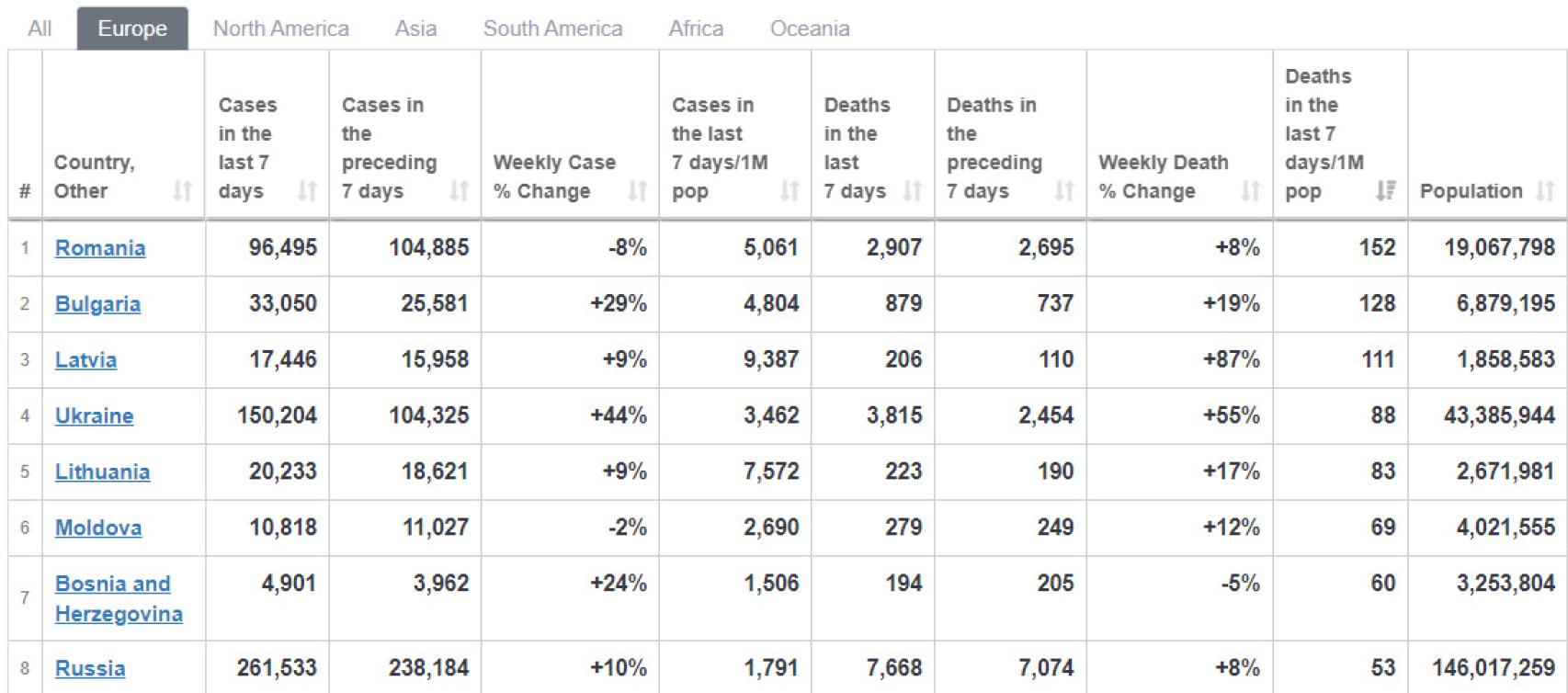Click Weekly Death % Change sort icon
Image resolution: width=1568 pixels, height=693 pixels.
coord(1250,191)
